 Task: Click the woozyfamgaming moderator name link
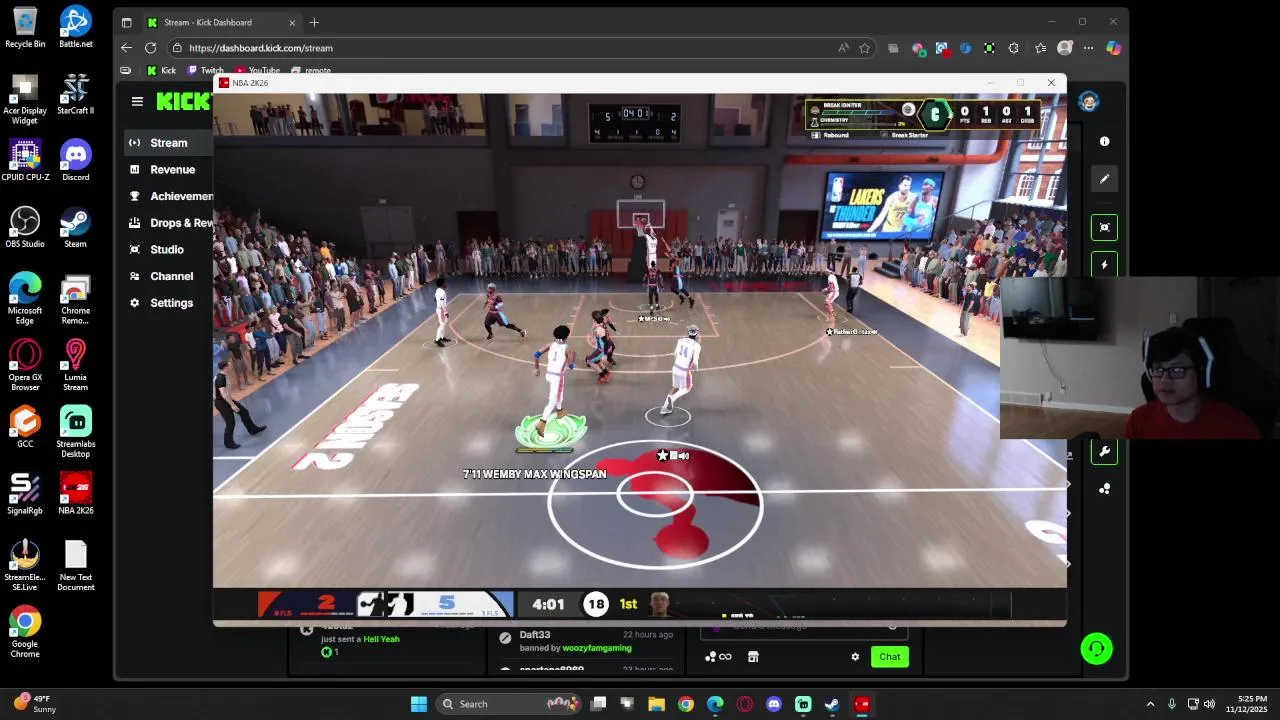click(596, 648)
